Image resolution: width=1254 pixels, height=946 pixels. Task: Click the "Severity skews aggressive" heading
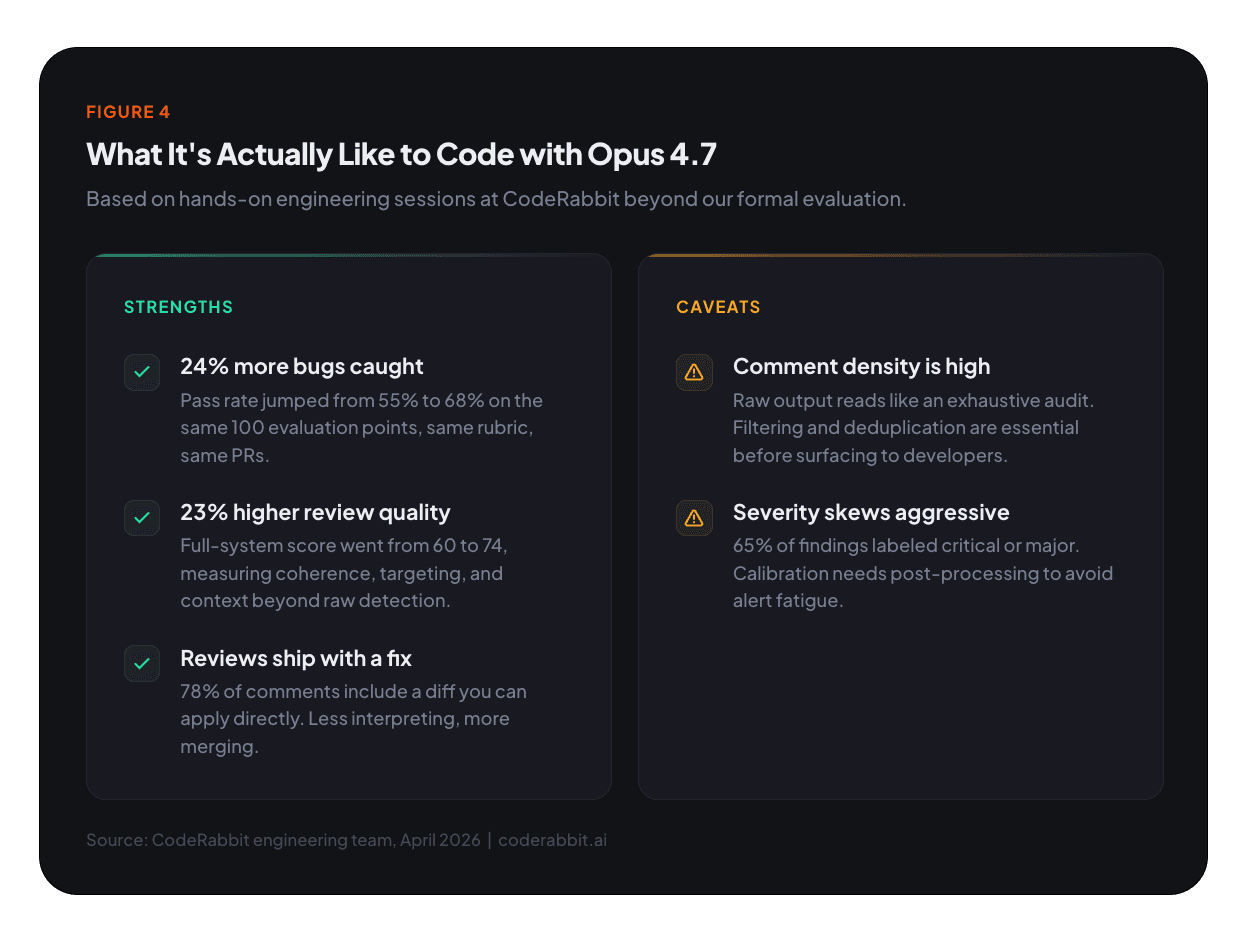point(871,512)
